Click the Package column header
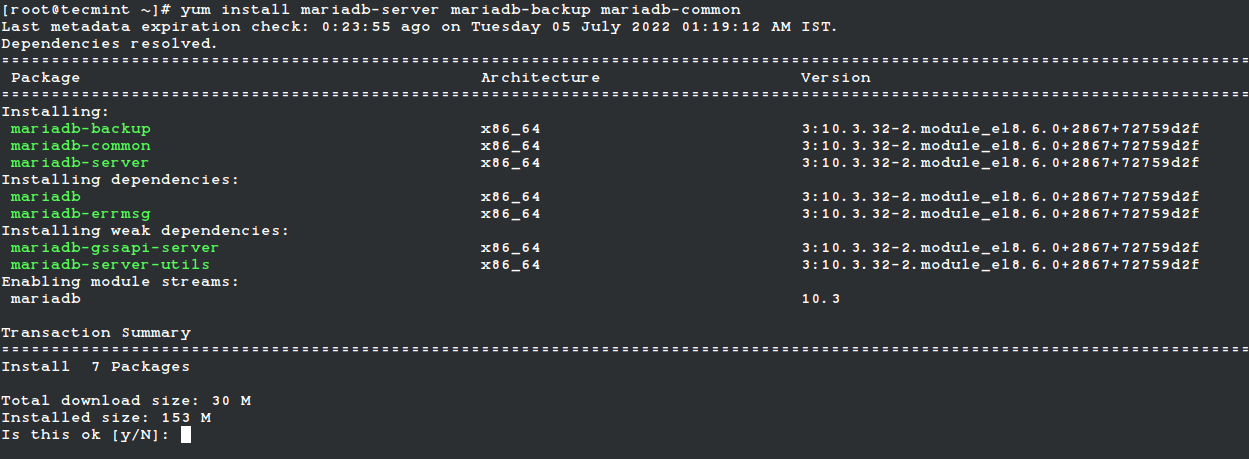Screen dimensions: 1249x459 pos(46,77)
